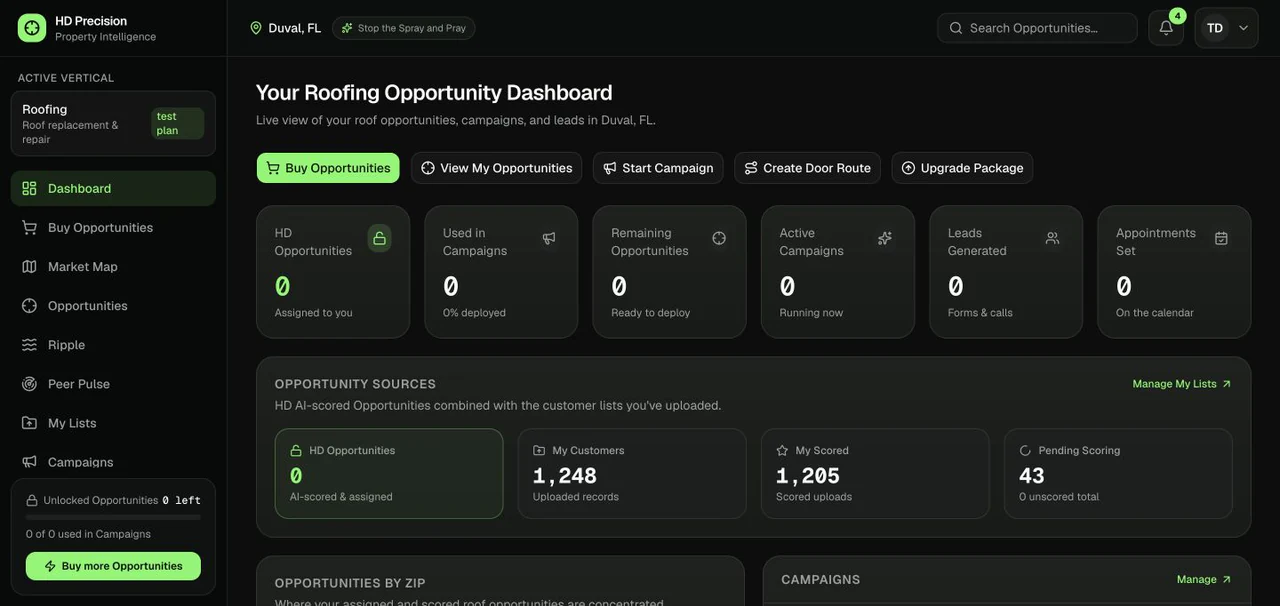Click the Ripple waves icon in sidebar
Viewport: 1280px width, 606px height.
(29, 344)
